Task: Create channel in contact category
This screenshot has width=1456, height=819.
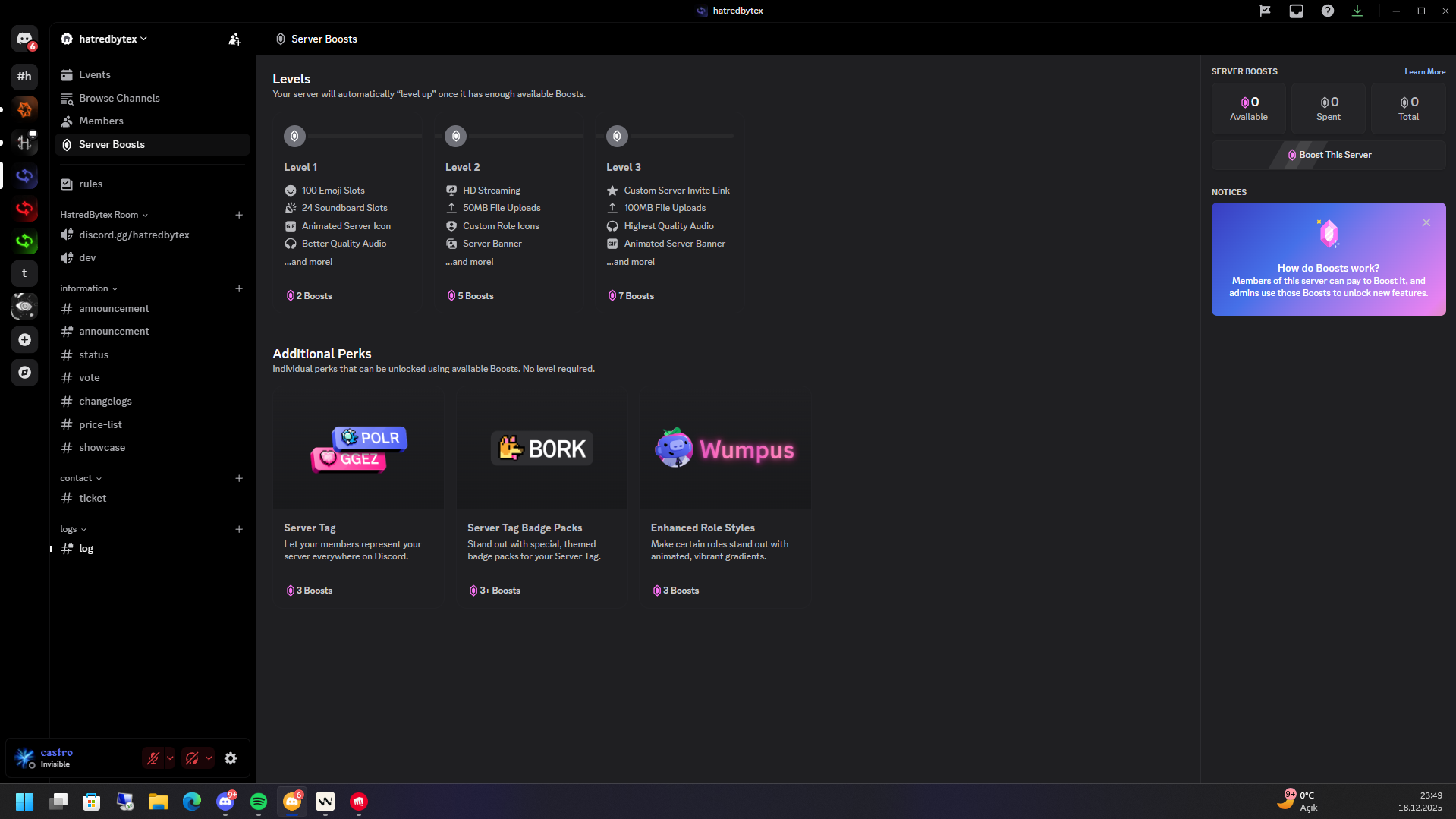Action: click(x=239, y=478)
